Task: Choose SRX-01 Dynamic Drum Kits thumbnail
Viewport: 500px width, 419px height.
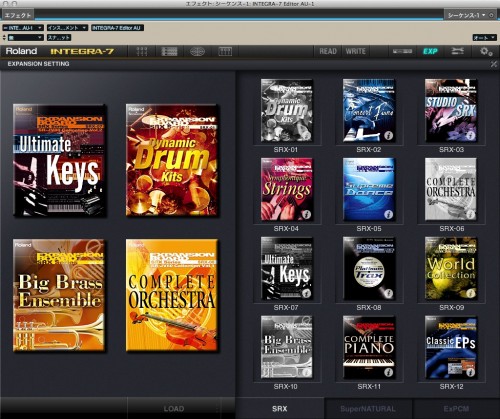Action: [x=287, y=110]
